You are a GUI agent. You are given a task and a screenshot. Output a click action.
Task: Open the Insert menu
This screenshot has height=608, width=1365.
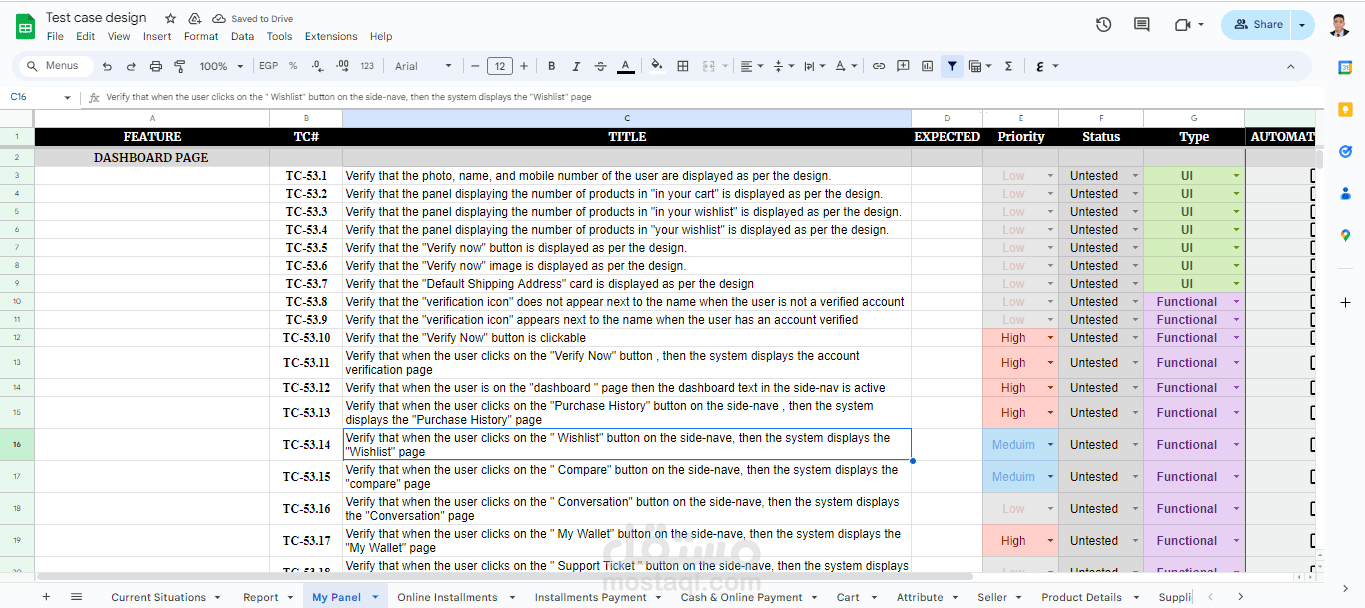157,36
